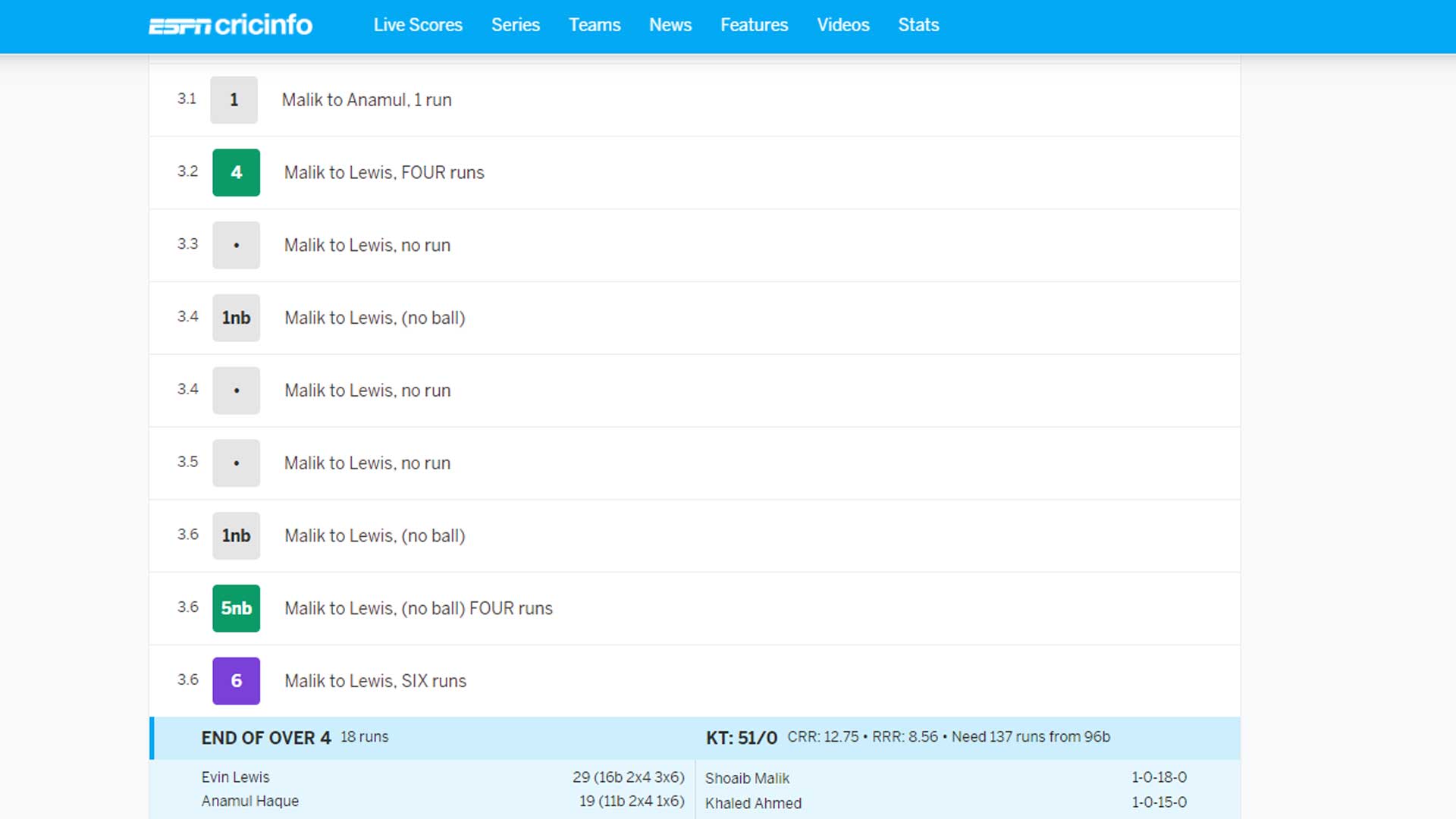Click Evin Lewis score 29 (16b 2x4 3x6)
Image resolution: width=1456 pixels, height=819 pixels.
pyautogui.click(x=629, y=777)
